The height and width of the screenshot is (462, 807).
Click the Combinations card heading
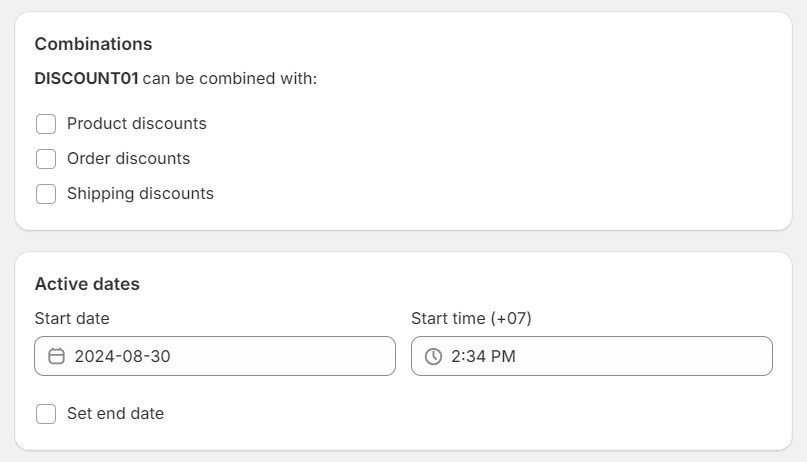point(93,44)
